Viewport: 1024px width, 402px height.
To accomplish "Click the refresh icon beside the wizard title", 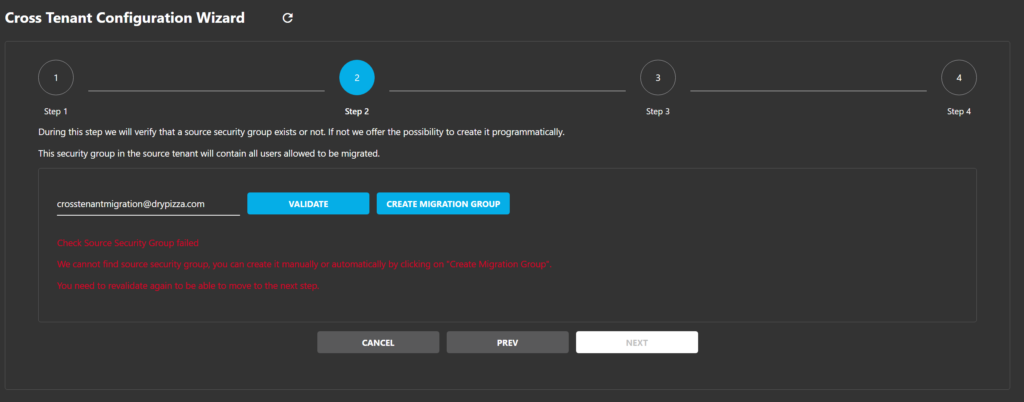I will pyautogui.click(x=287, y=18).
